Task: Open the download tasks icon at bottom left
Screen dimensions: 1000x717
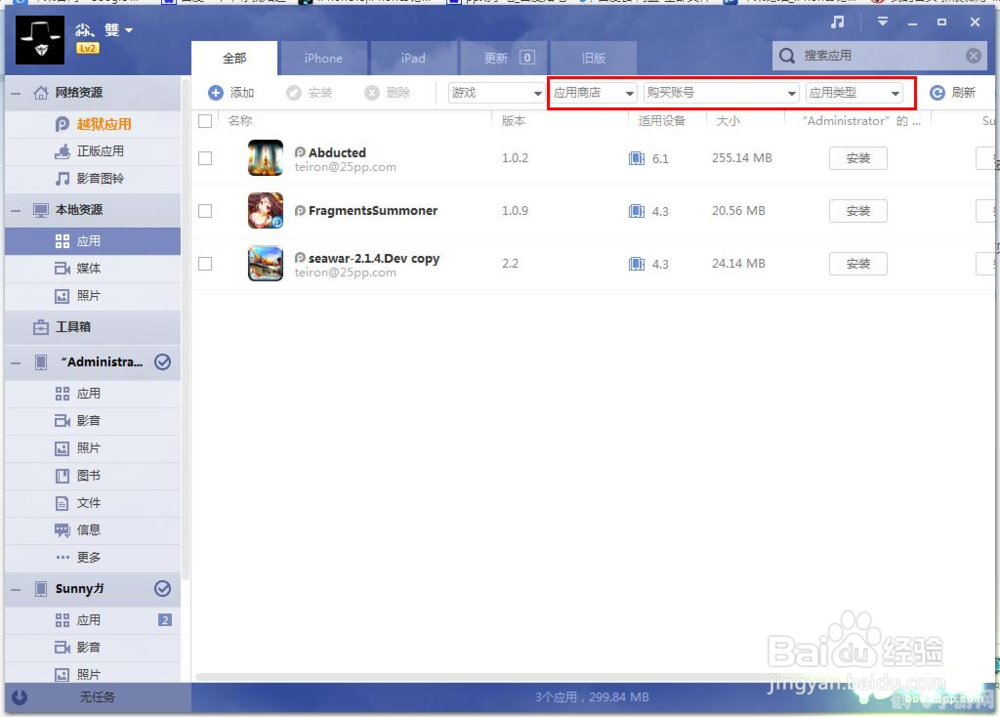Action: pos(19,697)
